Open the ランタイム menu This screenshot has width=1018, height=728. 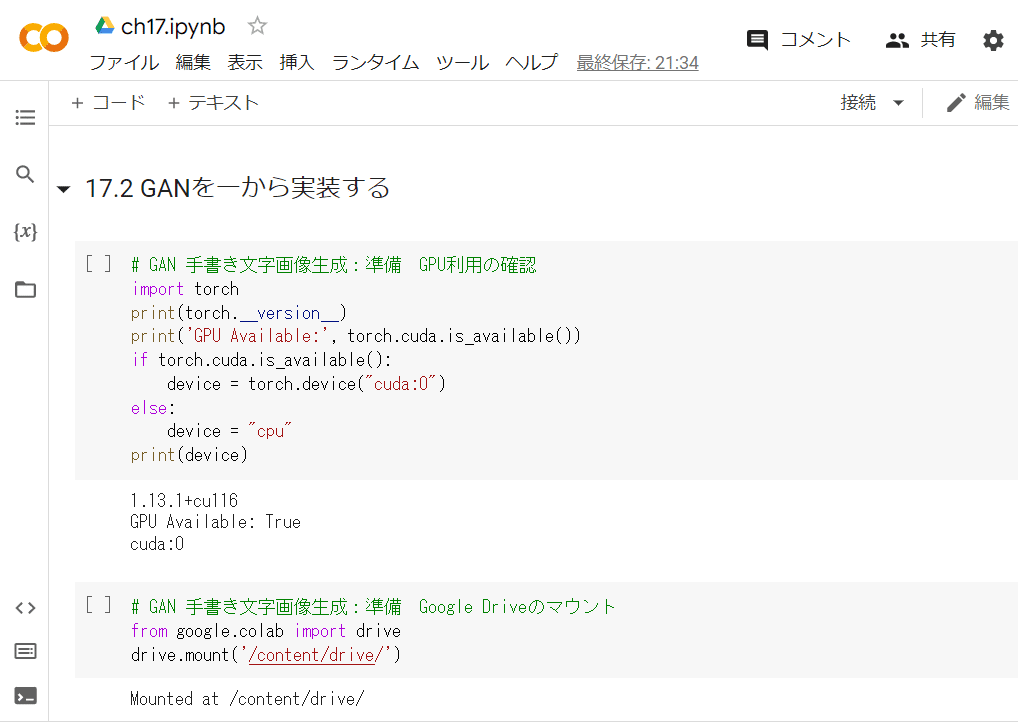point(375,62)
